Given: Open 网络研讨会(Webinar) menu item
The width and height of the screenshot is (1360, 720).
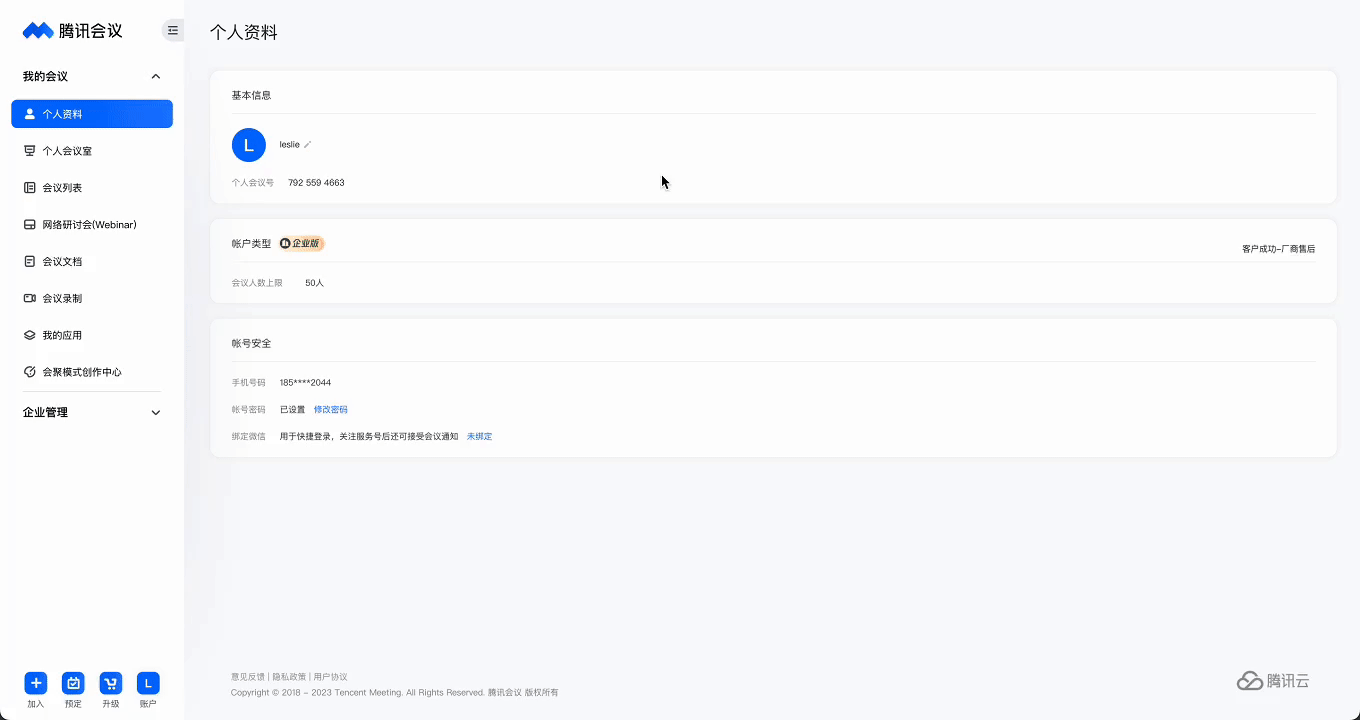Looking at the screenshot, I should pyautogui.click(x=92, y=225).
